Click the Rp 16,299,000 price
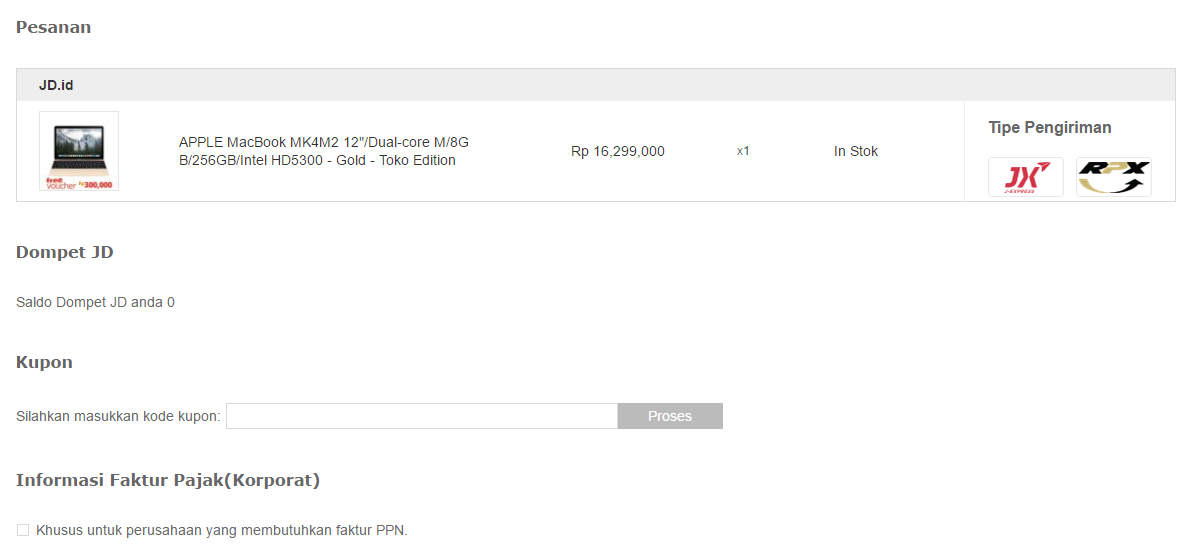1193x551 pixels. [618, 151]
